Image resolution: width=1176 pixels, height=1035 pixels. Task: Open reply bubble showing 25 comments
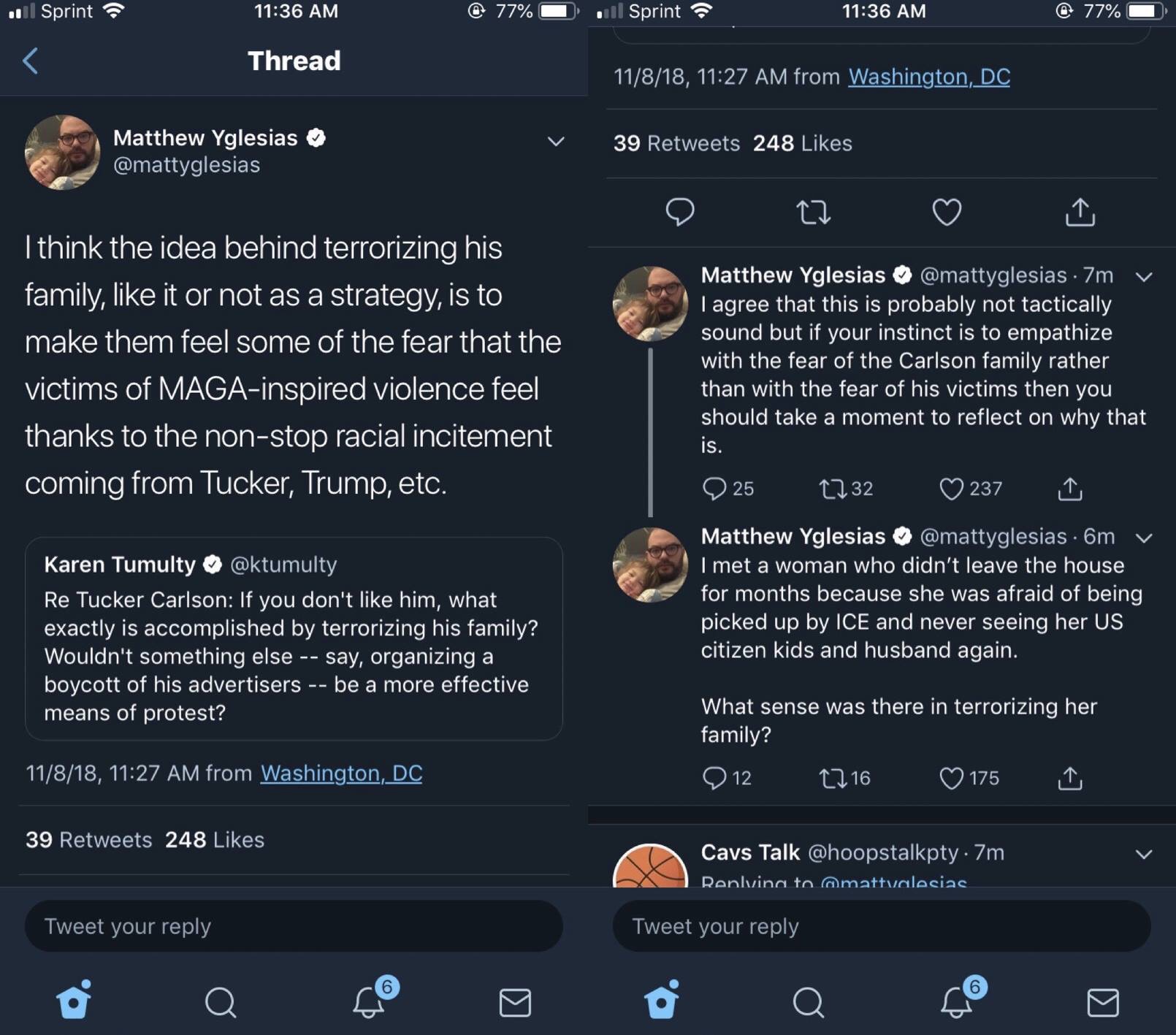714,489
